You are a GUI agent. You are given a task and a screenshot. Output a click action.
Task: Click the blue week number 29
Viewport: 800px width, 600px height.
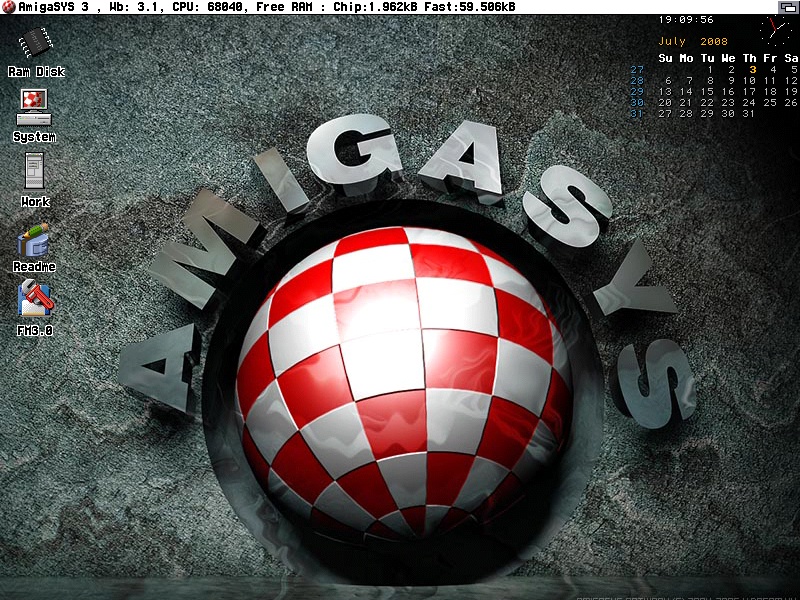[x=637, y=92]
